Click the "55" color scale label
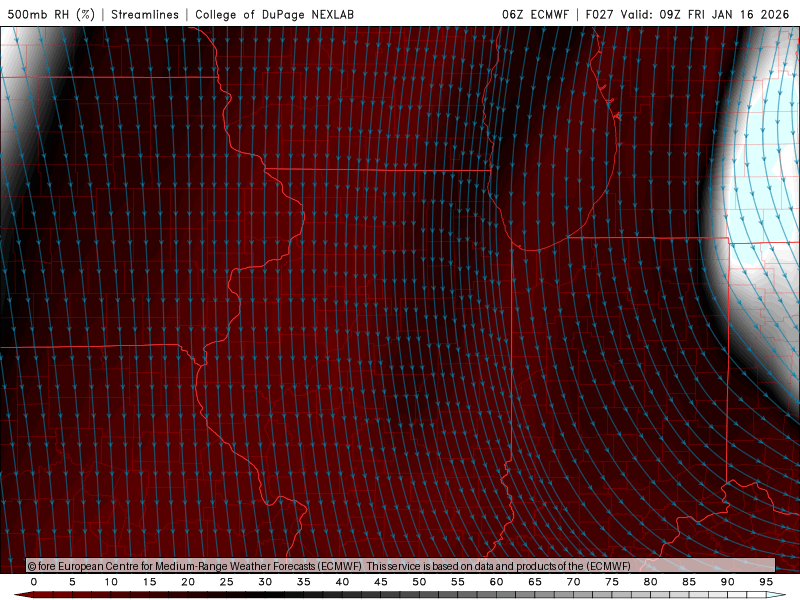Viewport: 800px width, 600px height. 458,582
